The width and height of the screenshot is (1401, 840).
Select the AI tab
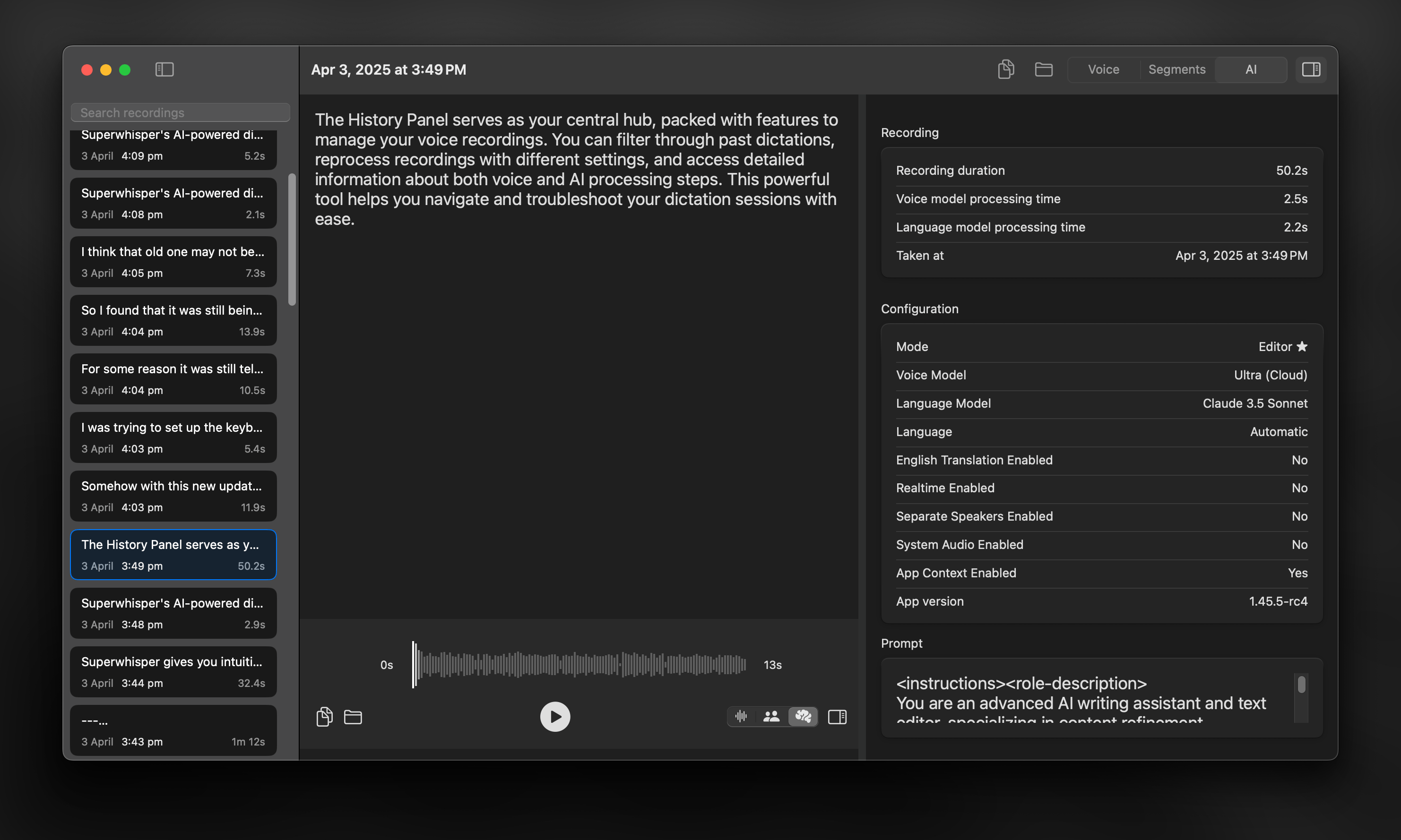click(1251, 69)
